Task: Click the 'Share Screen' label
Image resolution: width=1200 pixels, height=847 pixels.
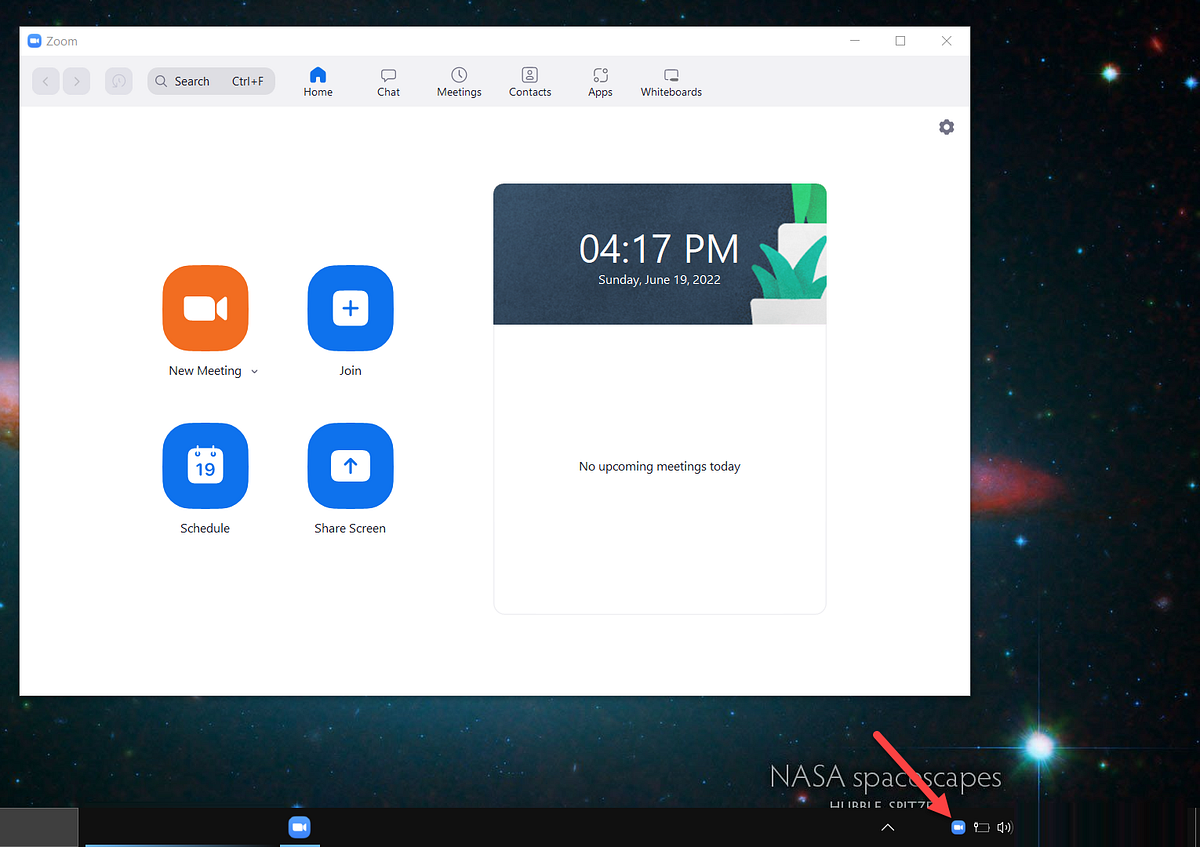Action: tap(350, 528)
